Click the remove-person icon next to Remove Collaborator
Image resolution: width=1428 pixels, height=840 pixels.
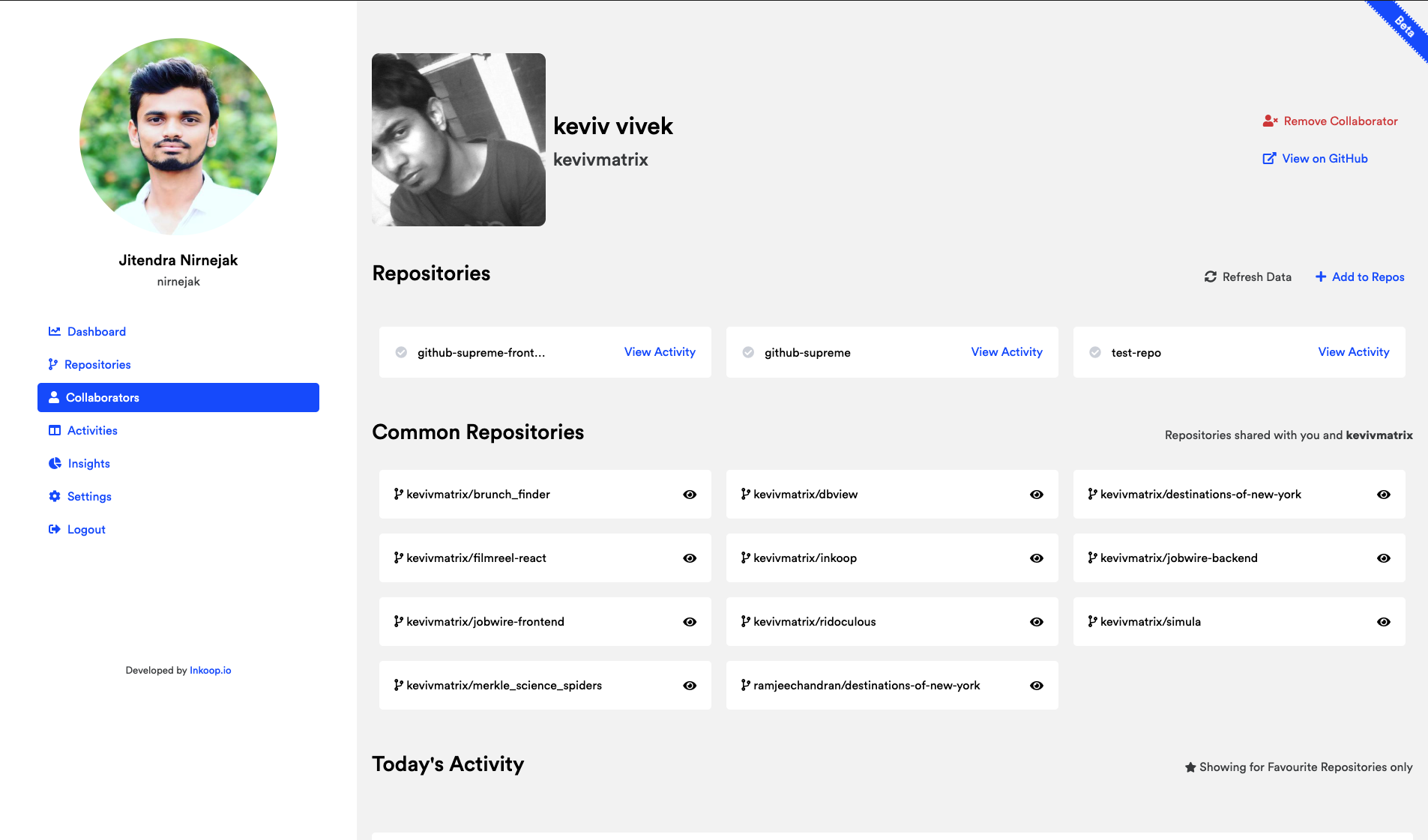tap(1268, 121)
